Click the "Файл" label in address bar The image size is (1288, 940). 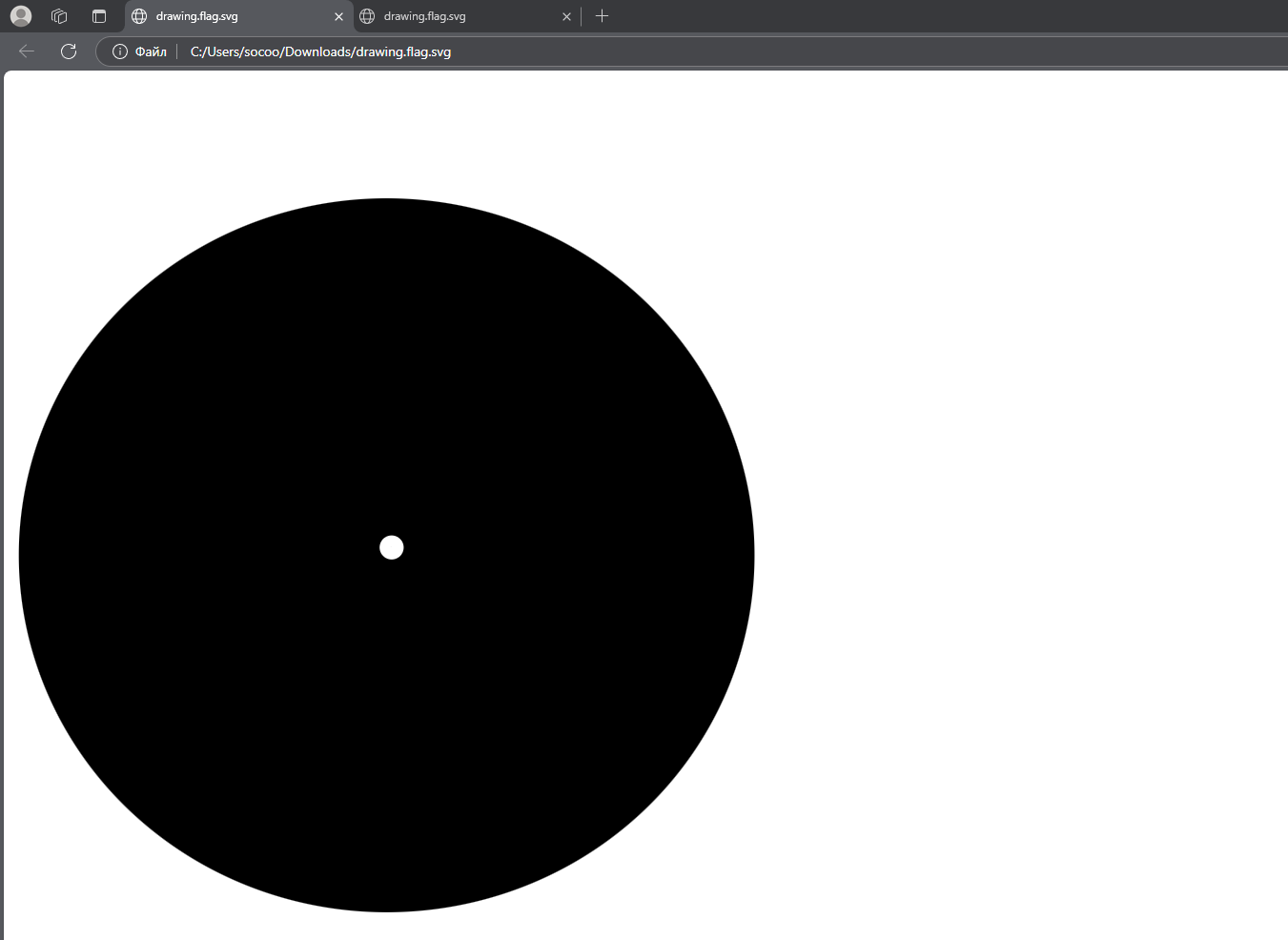click(151, 51)
